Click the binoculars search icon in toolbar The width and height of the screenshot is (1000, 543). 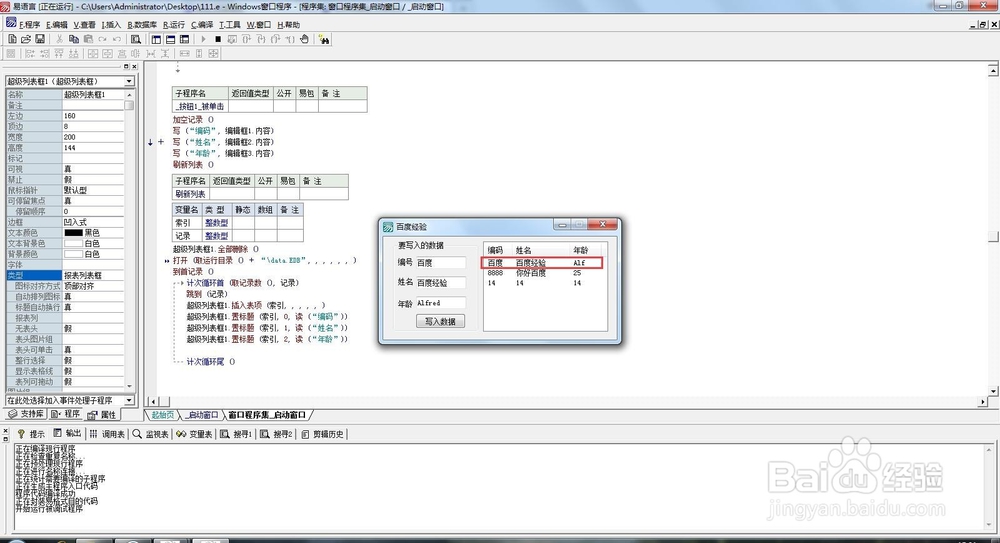324,39
